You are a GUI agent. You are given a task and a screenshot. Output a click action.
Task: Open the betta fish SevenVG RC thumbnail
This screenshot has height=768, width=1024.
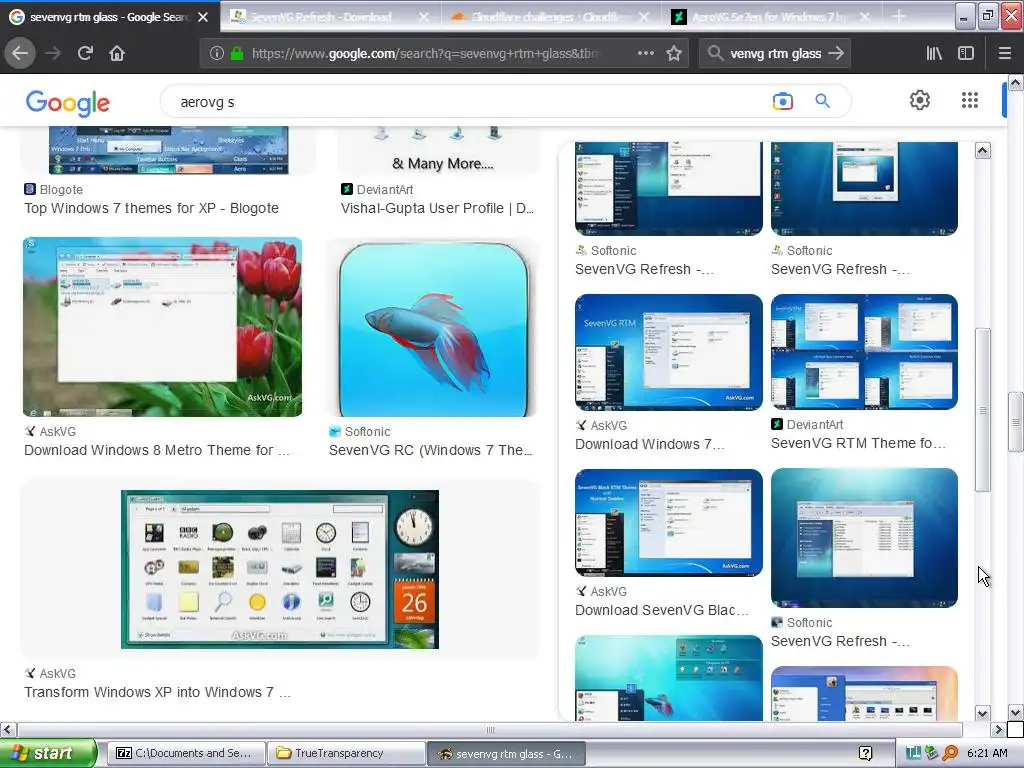point(433,328)
